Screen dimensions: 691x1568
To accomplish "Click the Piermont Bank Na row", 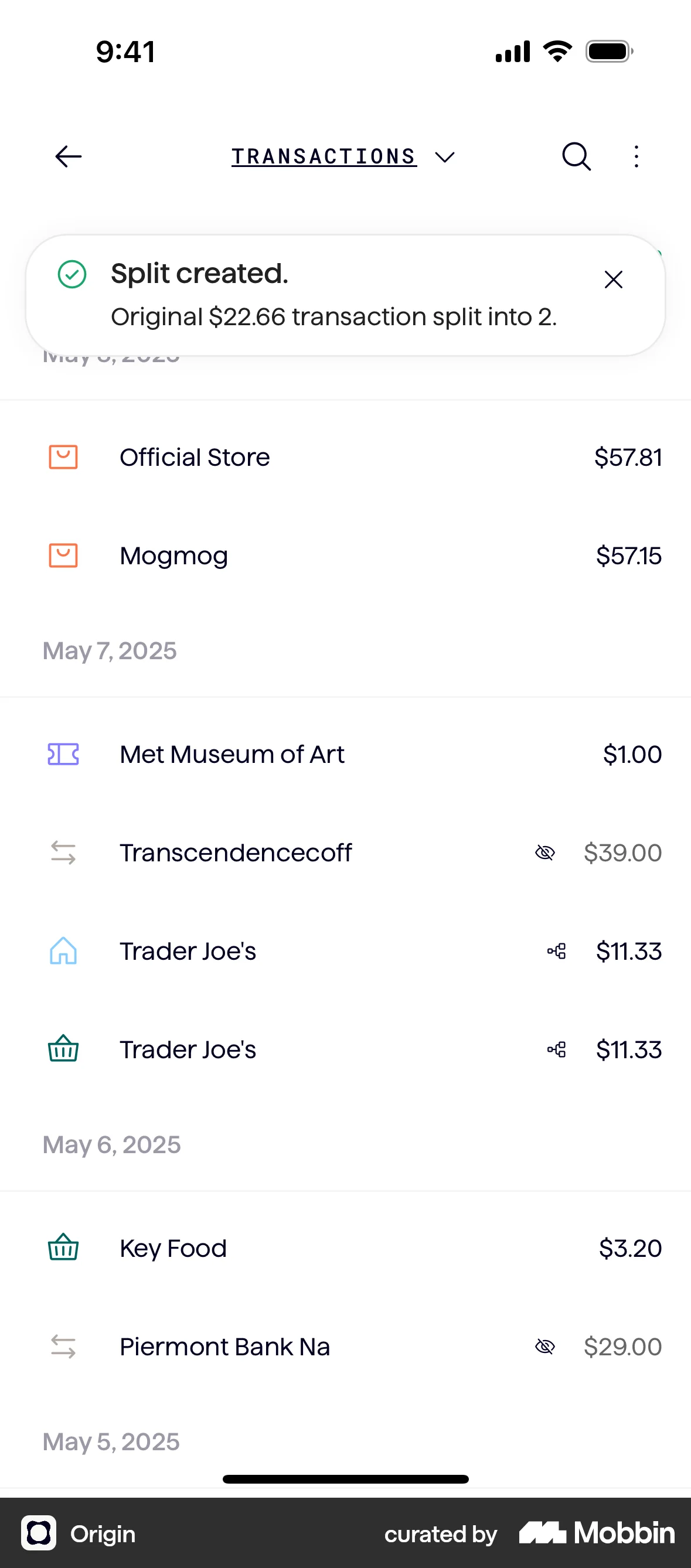I will (224, 1347).
